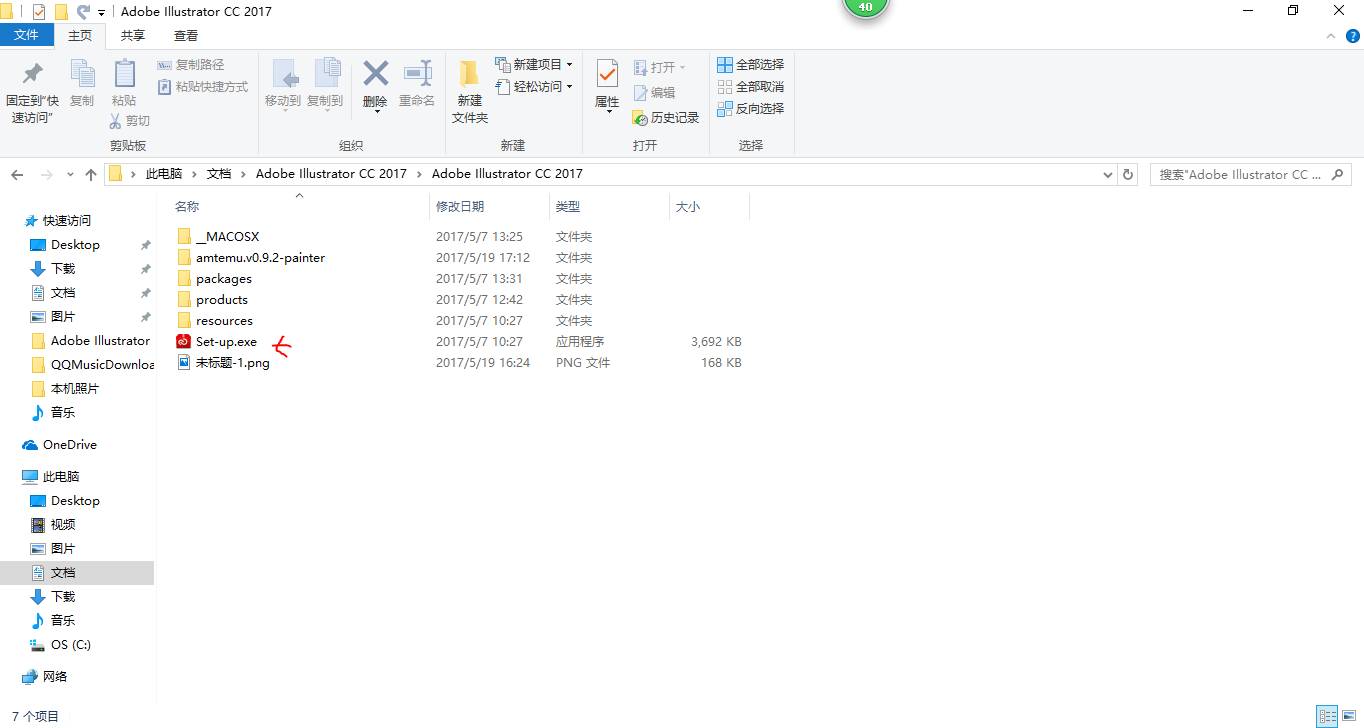Sort by Date modified (修改日期) column
The image size is (1364, 728).
[x=460, y=206]
